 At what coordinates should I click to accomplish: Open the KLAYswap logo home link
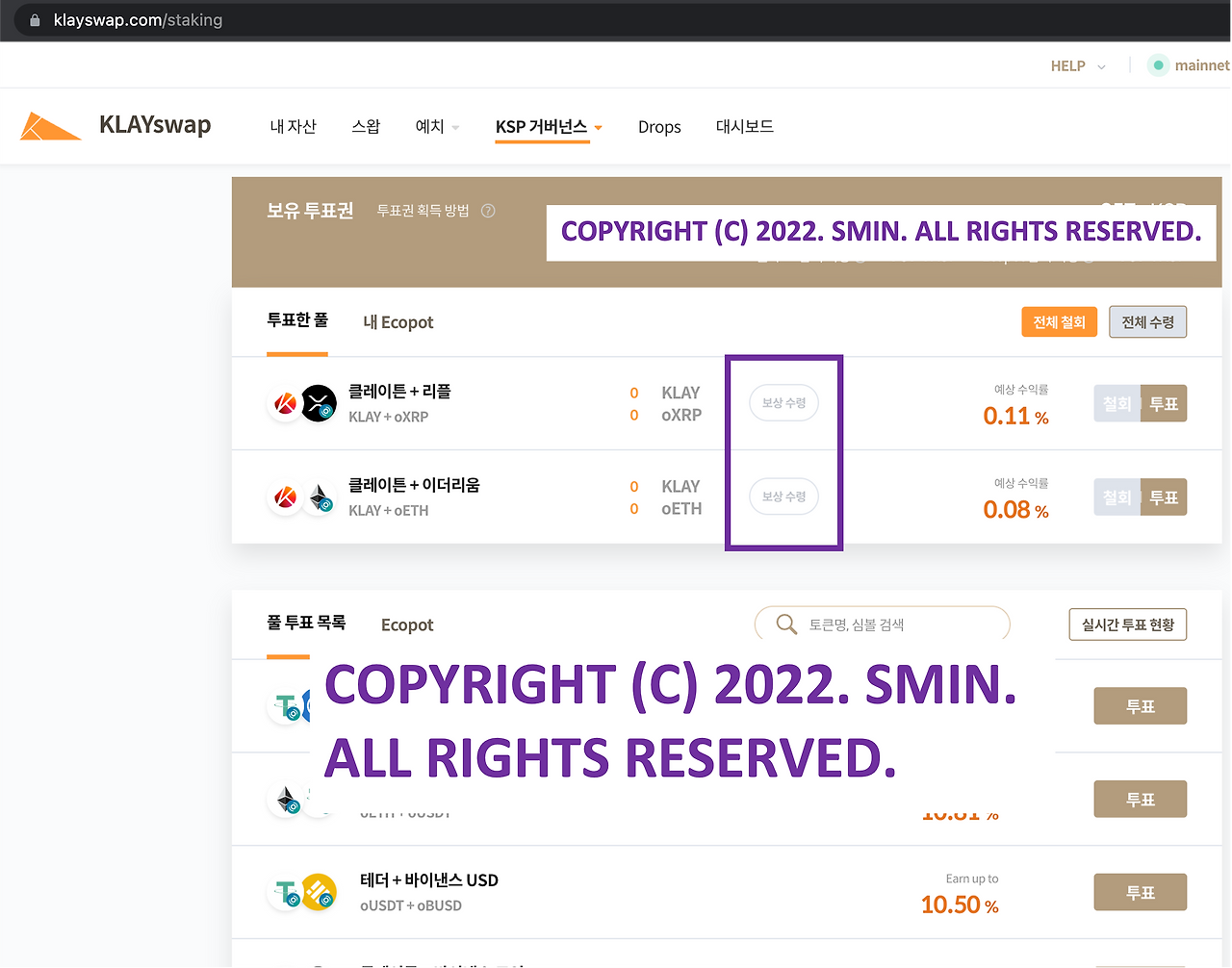115,126
